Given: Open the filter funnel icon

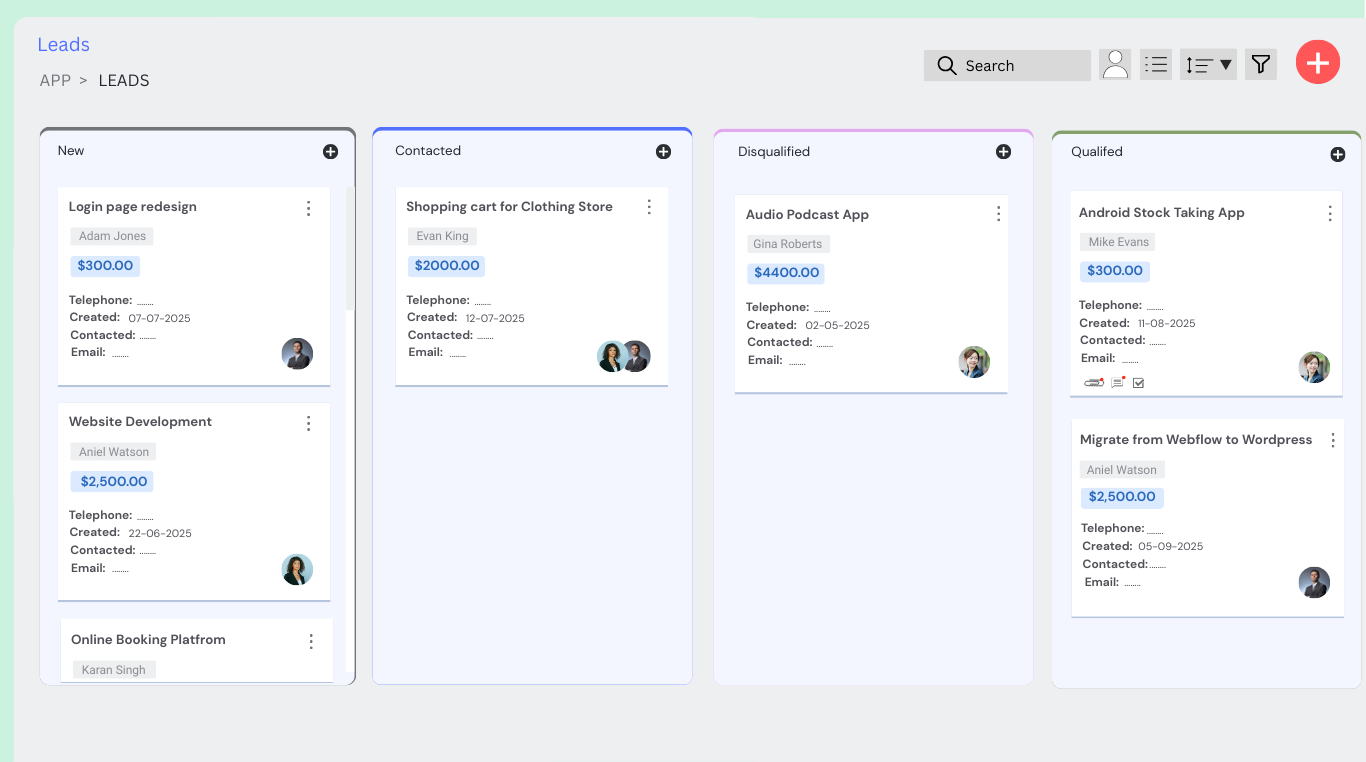Looking at the screenshot, I should click(x=1260, y=65).
